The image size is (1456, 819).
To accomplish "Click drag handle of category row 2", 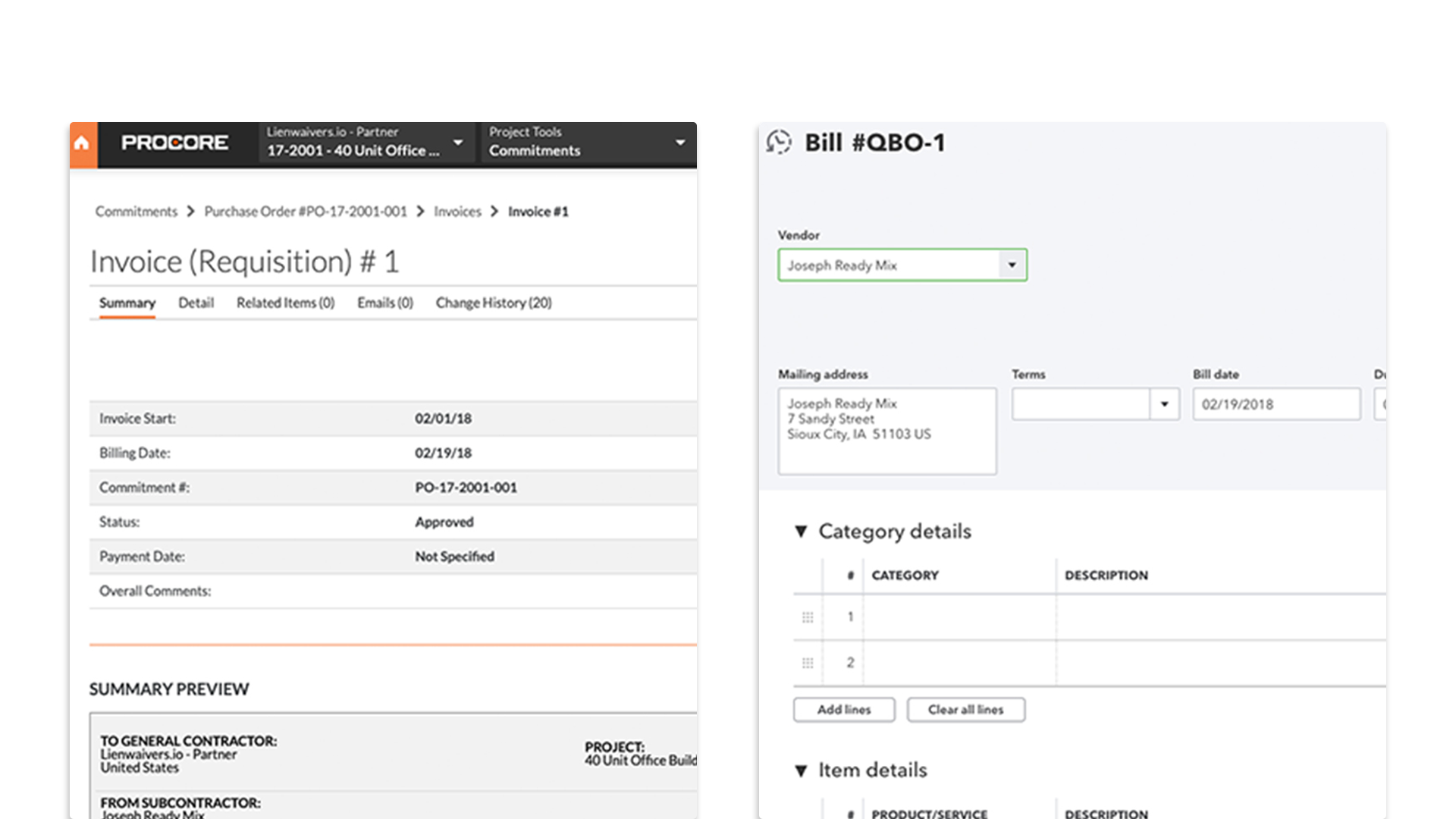I will coord(808,663).
